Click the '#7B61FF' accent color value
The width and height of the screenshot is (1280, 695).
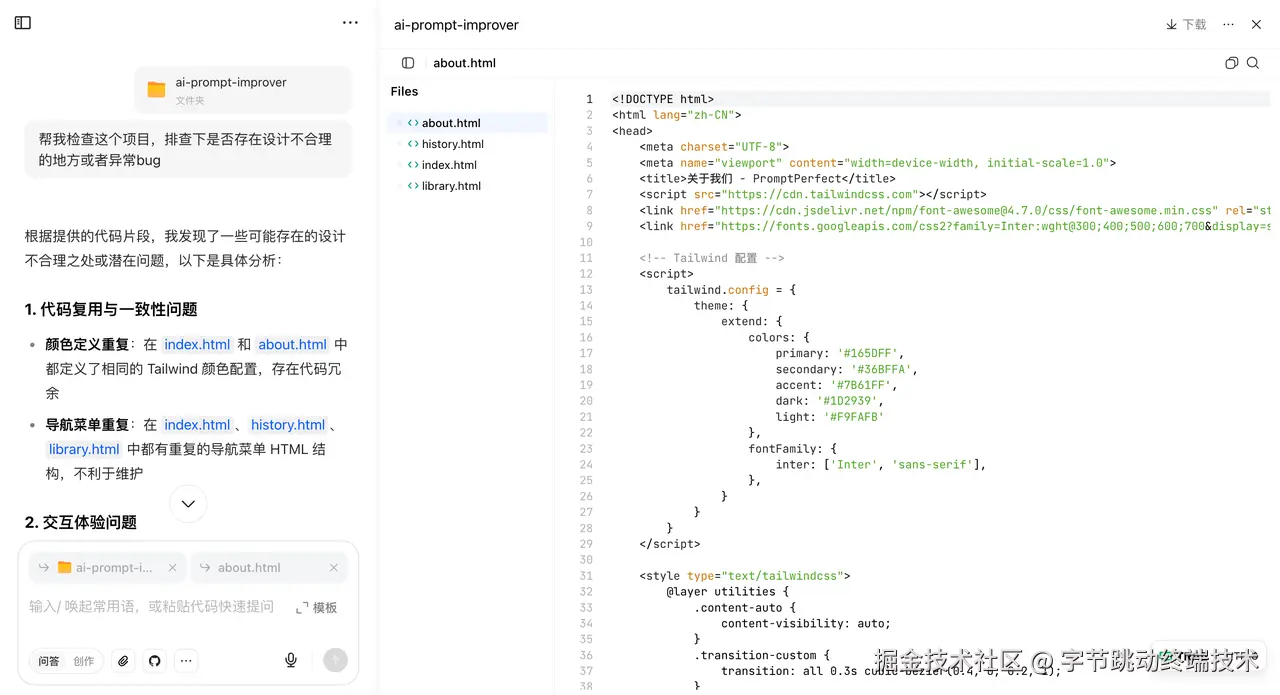863,385
